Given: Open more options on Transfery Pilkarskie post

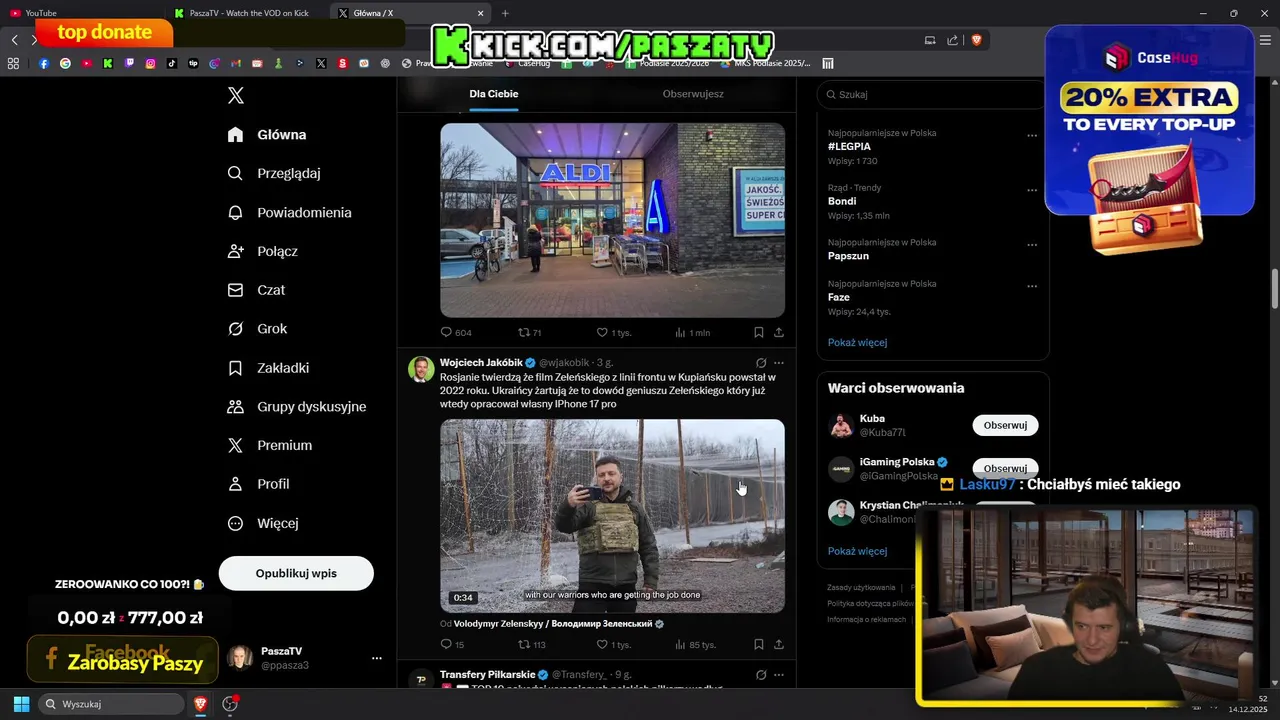Looking at the screenshot, I should click(779, 675).
